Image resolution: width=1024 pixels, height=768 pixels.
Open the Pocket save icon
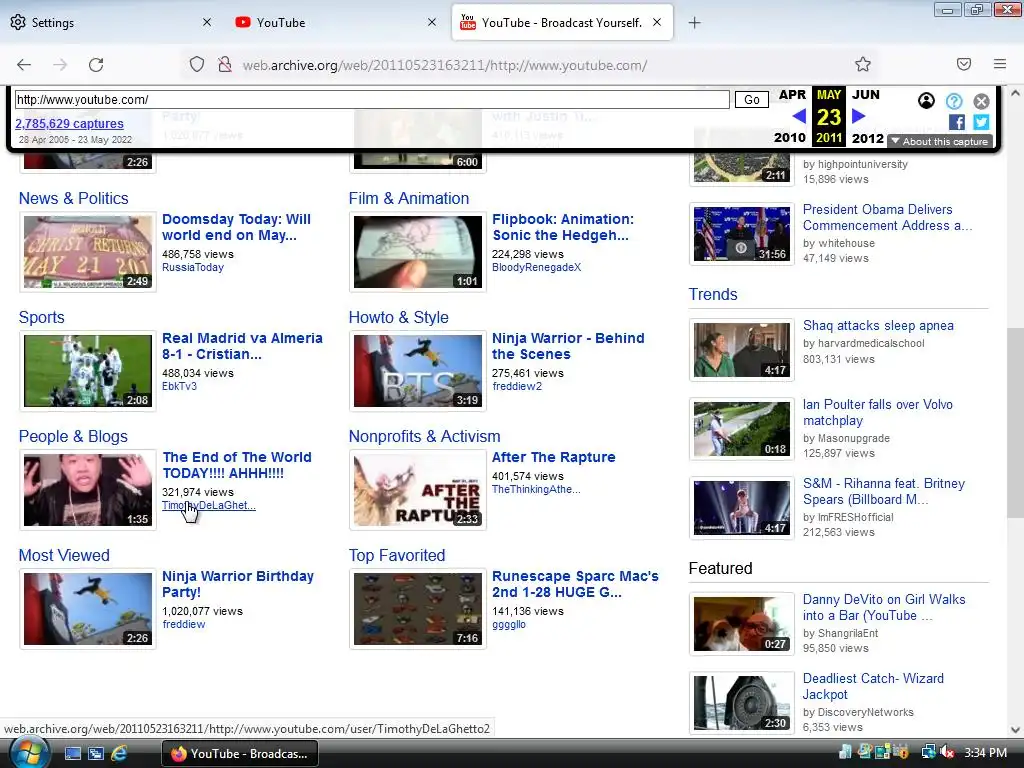(964, 64)
